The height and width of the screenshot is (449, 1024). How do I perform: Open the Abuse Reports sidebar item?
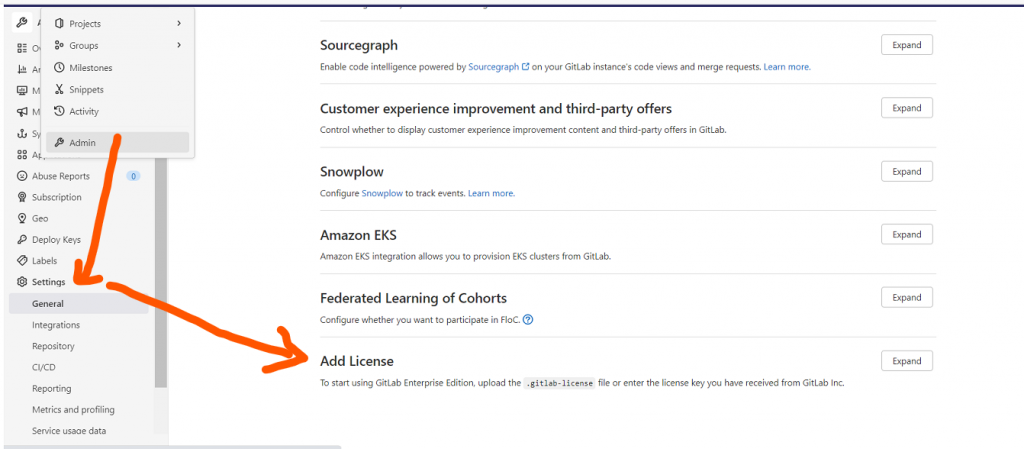pyautogui.click(x=60, y=176)
